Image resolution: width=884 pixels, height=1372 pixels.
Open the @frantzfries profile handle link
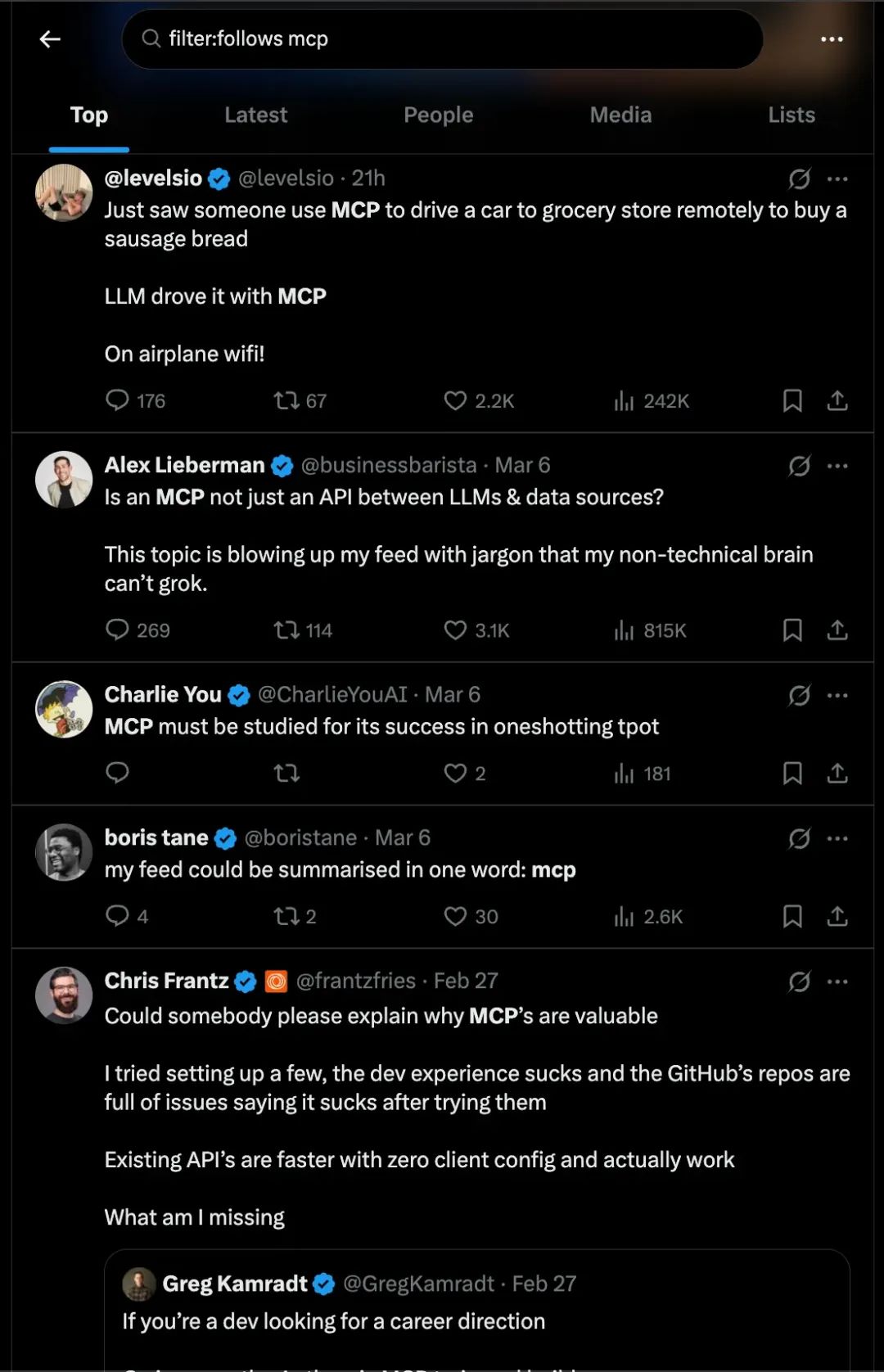pyautogui.click(x=356, y=981)
